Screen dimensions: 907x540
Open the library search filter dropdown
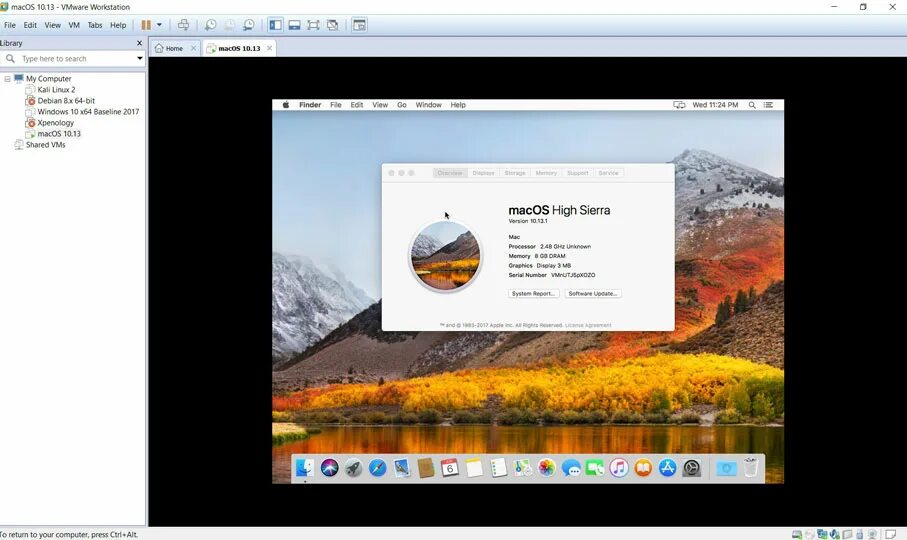click(139, 58)
